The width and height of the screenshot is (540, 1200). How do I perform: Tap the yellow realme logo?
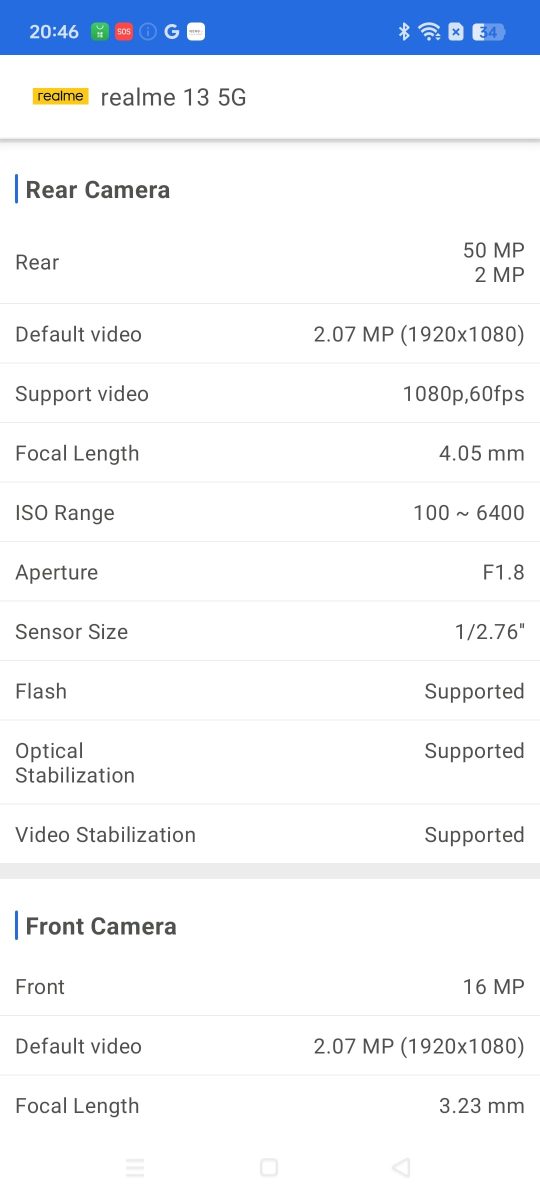click(60, 97)
